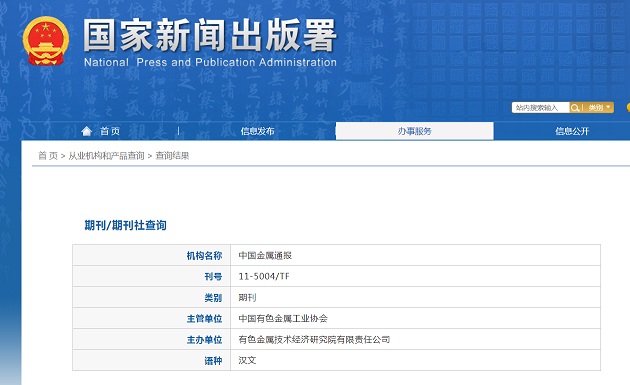
Task: Select the 11-5004/TF serial number
Action: 264,276
